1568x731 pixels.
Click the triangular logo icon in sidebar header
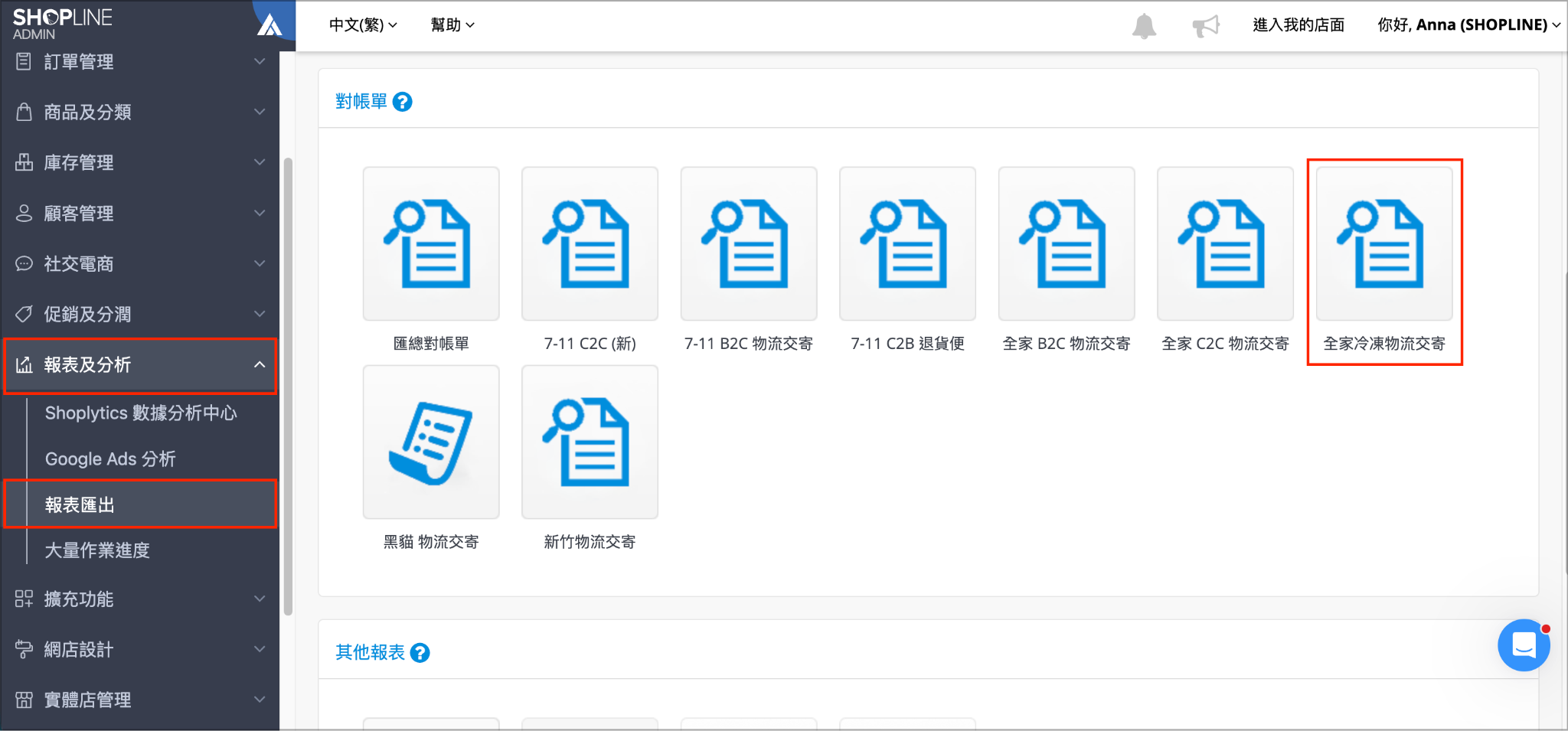pos(269,24)
